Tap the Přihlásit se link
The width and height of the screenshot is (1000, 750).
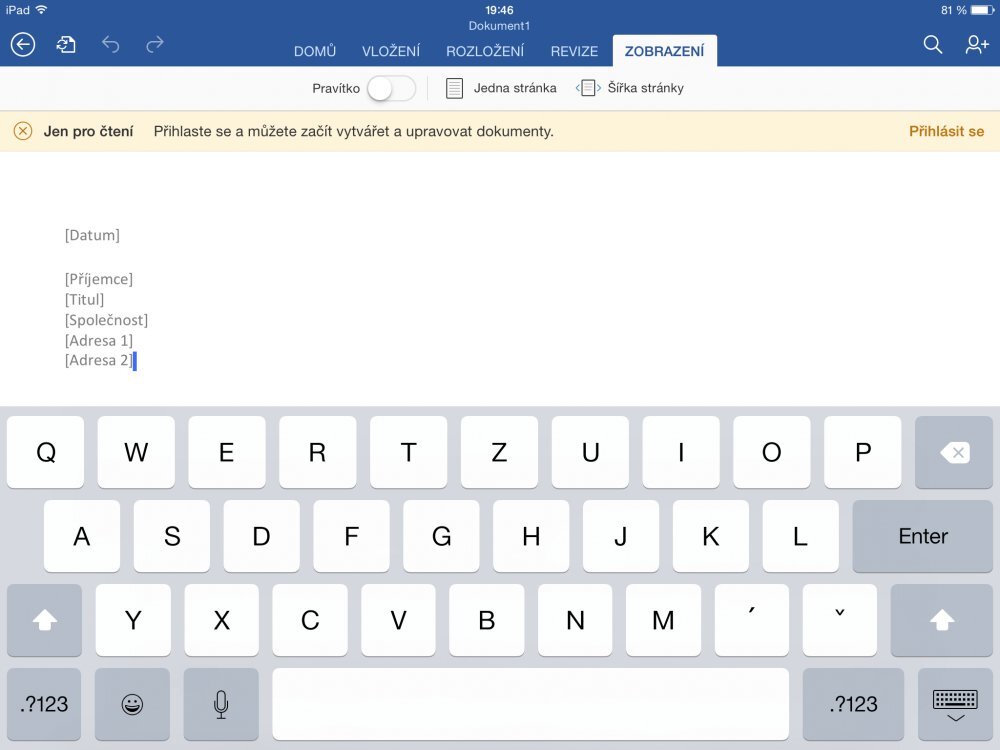click(946, 131)
